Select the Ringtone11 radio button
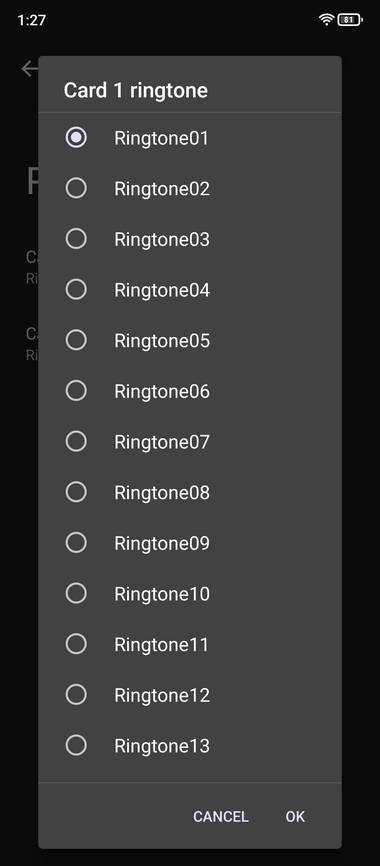The width and height of the screenshot is (380, 866). (x=76, y=644)
